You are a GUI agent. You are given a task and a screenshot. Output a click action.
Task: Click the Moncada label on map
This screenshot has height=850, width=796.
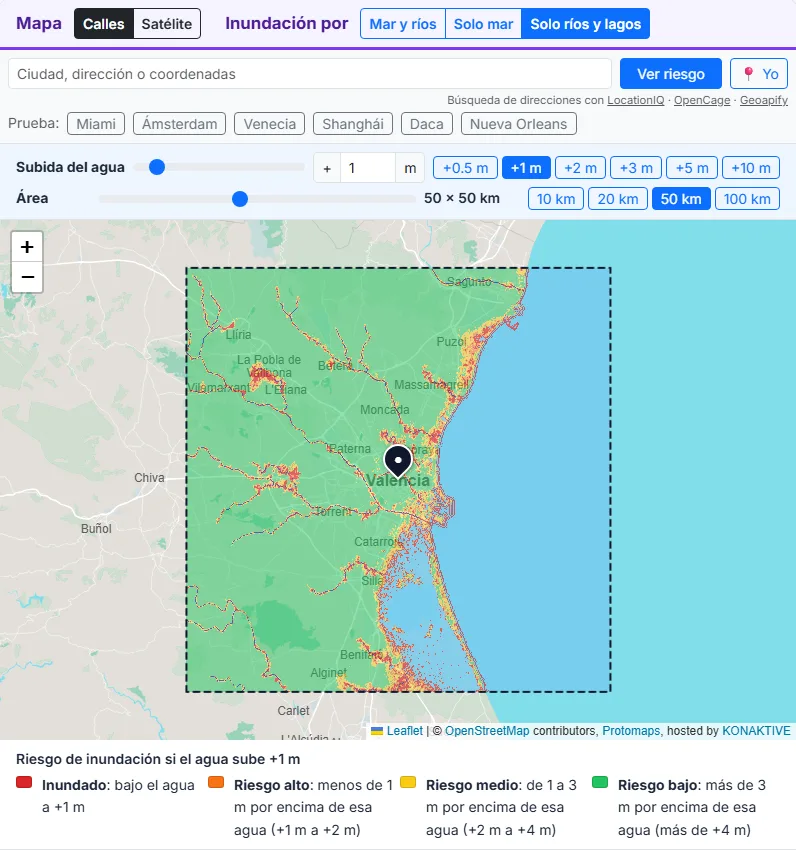point(385,410)
